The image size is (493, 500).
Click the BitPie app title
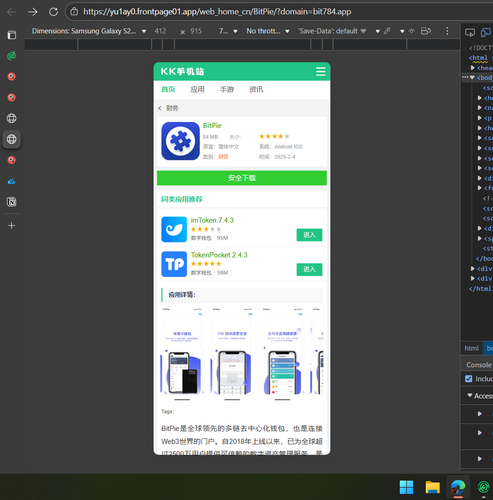212,126
